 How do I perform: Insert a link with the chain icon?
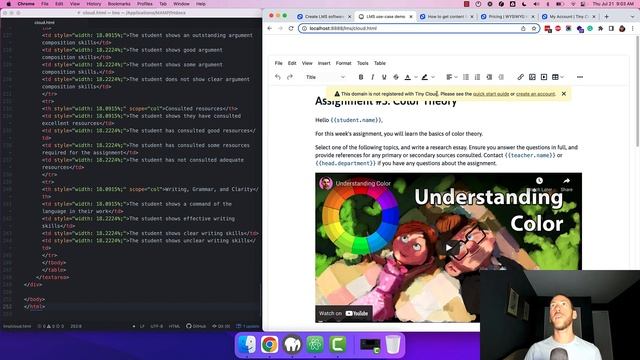pos(520,77)
